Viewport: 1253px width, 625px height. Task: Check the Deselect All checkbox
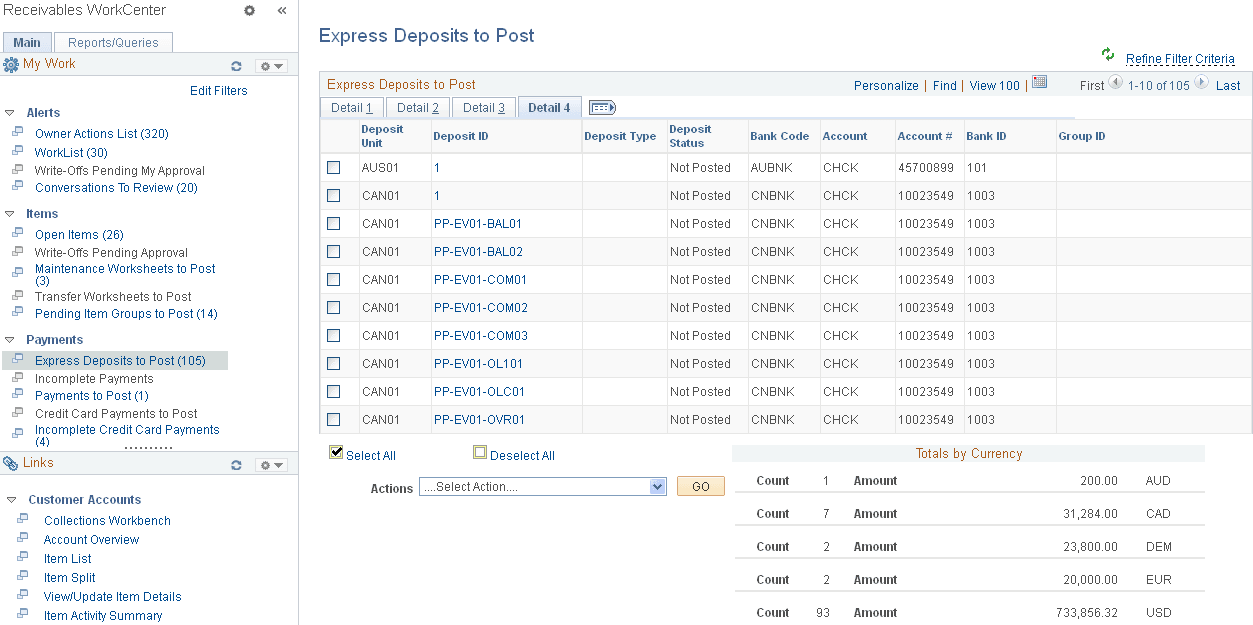tap(480, 451)
